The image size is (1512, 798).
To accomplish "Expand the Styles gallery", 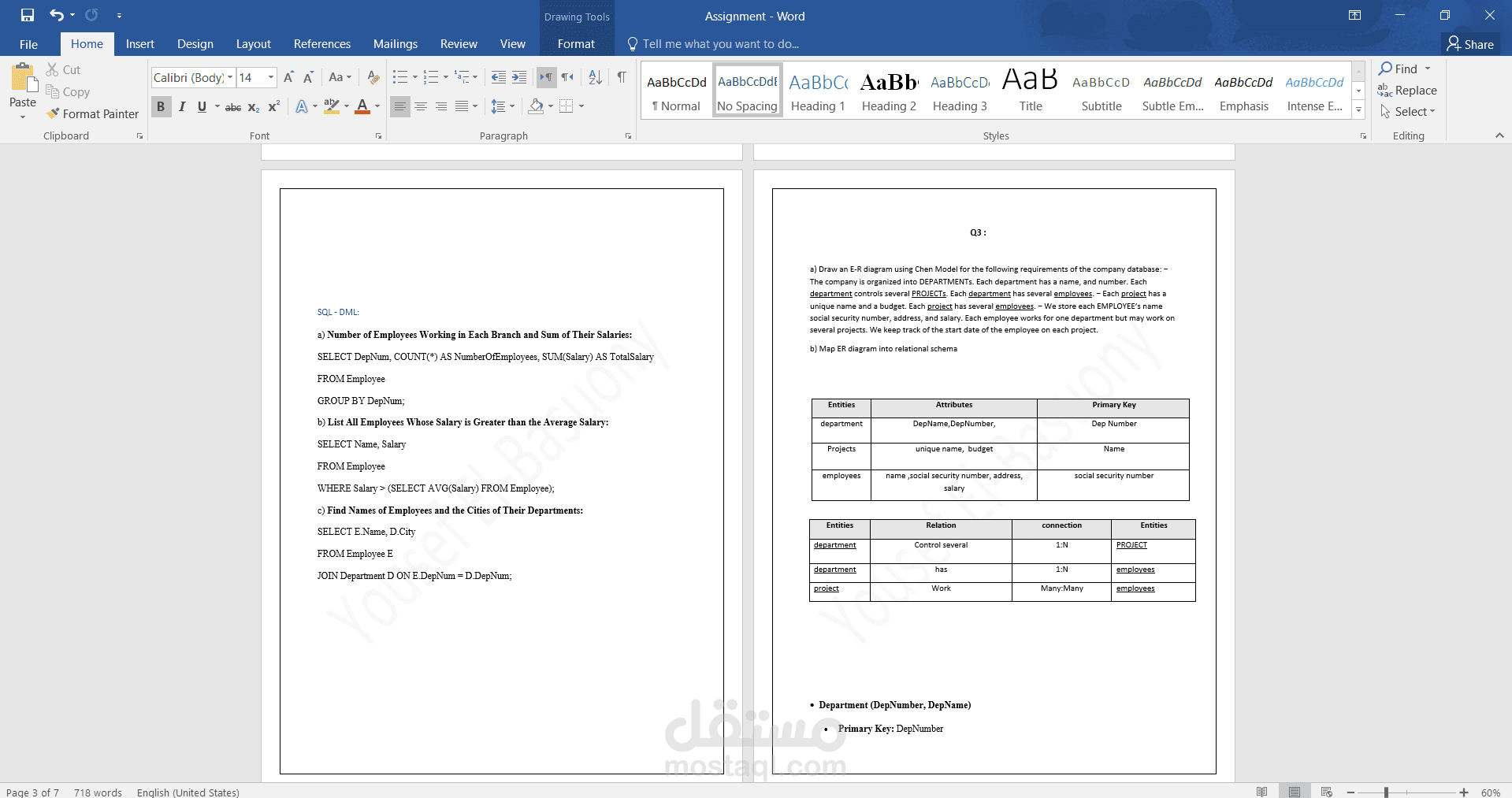I will point(1358,110).
